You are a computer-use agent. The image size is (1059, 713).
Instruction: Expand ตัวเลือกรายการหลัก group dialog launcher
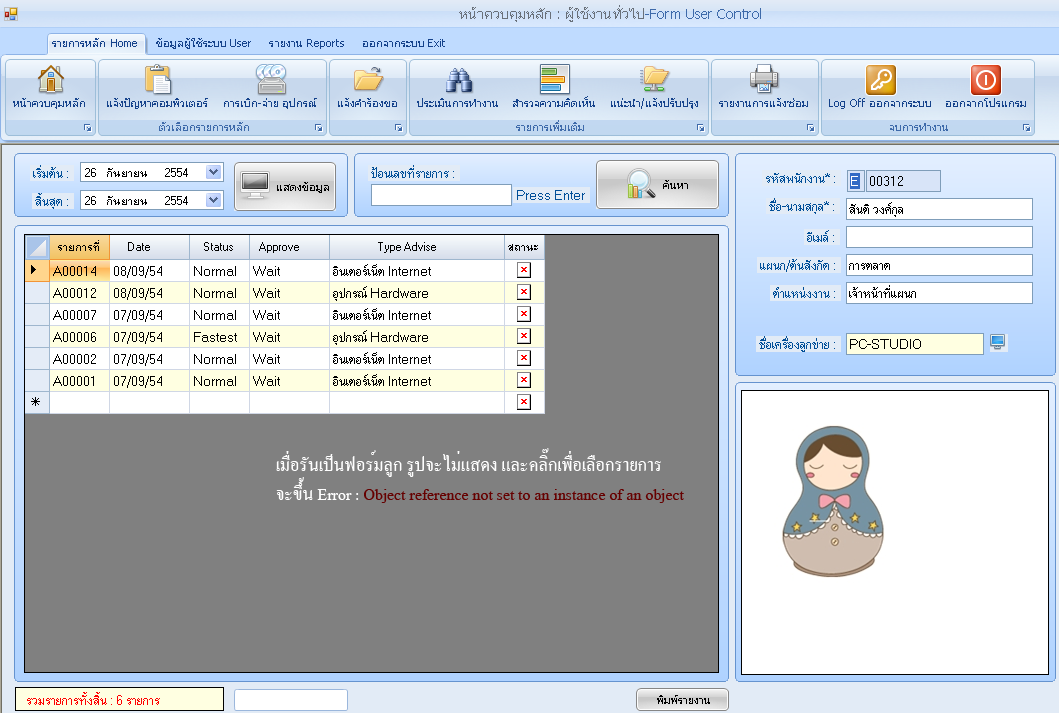pos(319,128)
